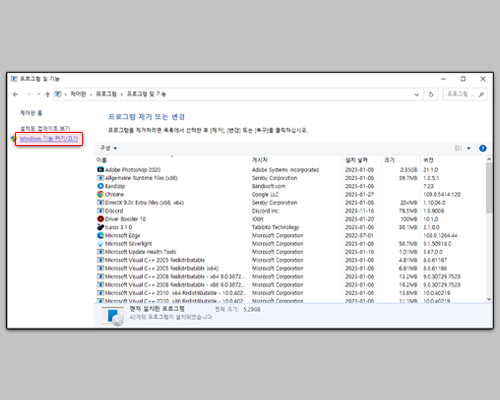Click publisher Bandisoft.com cell
This screenshot has width=500, height=400.
pyautogui.click(x=269, y=186)
